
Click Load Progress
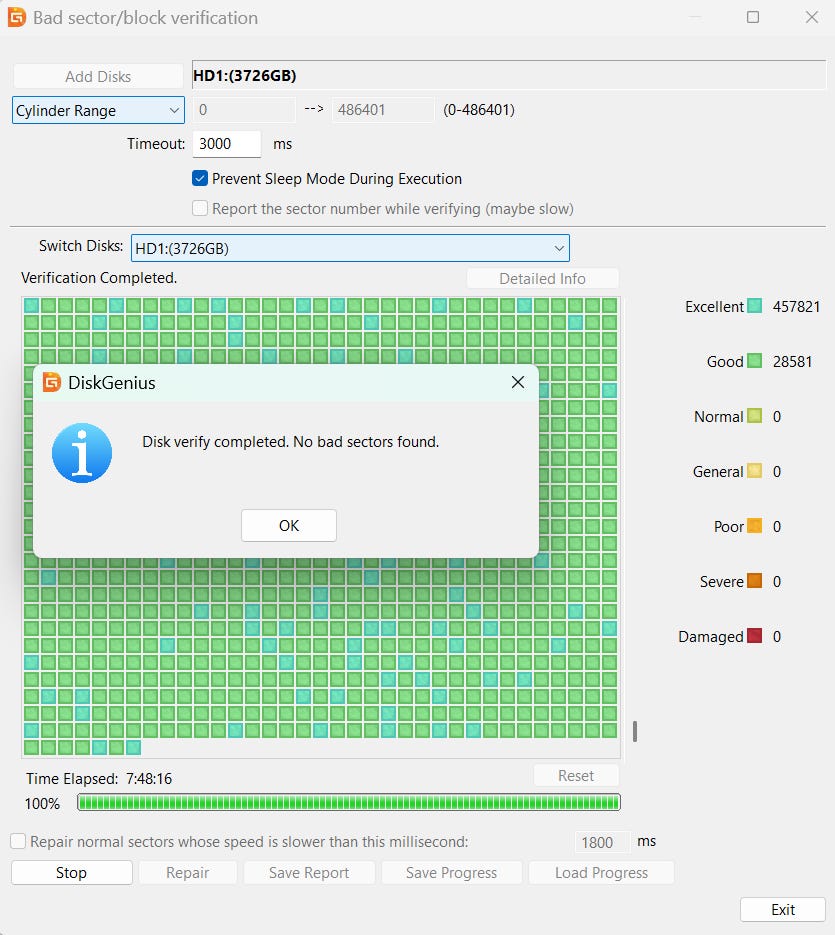coord(601,872)
